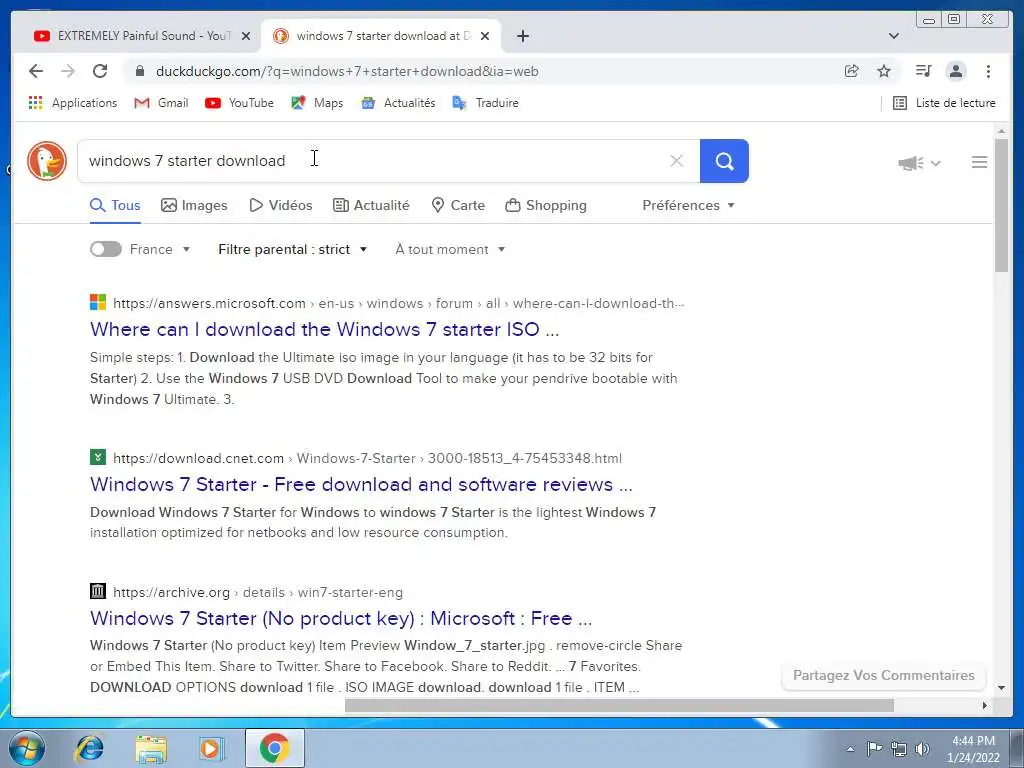Switch to Images results tab
The height and width of the screenshot is (768, 1024).
(194, 205)
